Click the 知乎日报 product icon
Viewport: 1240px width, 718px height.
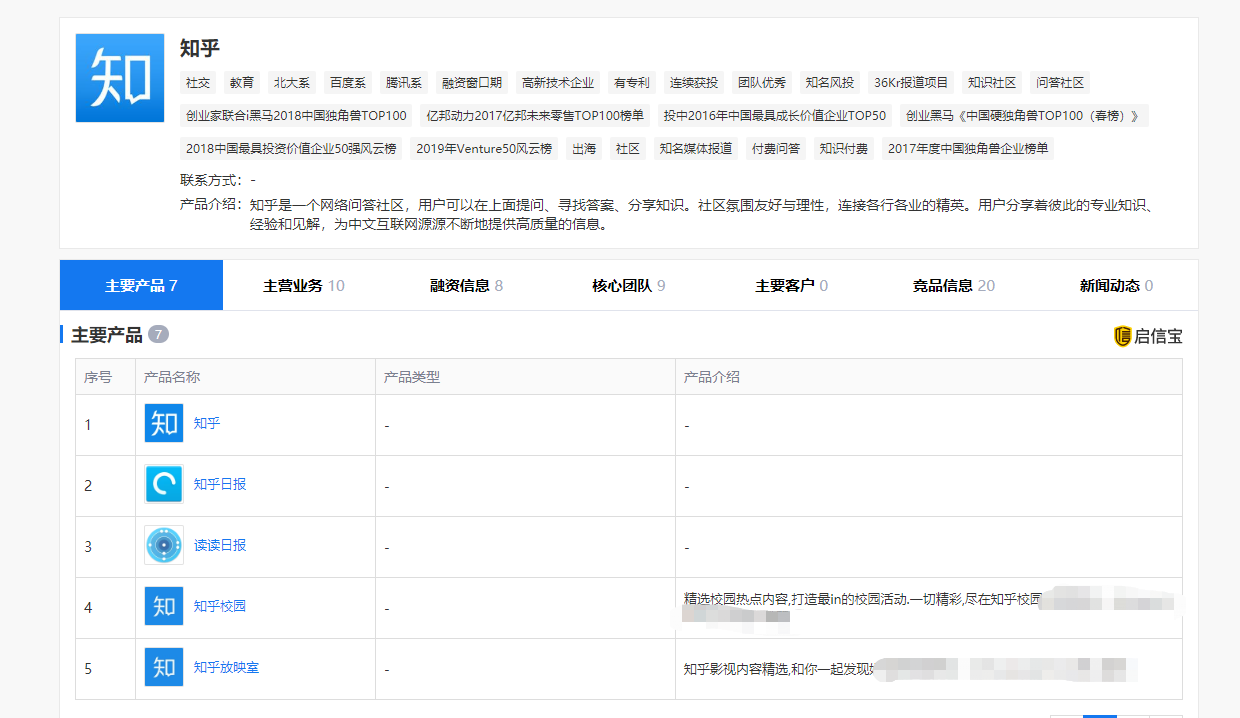164,485
